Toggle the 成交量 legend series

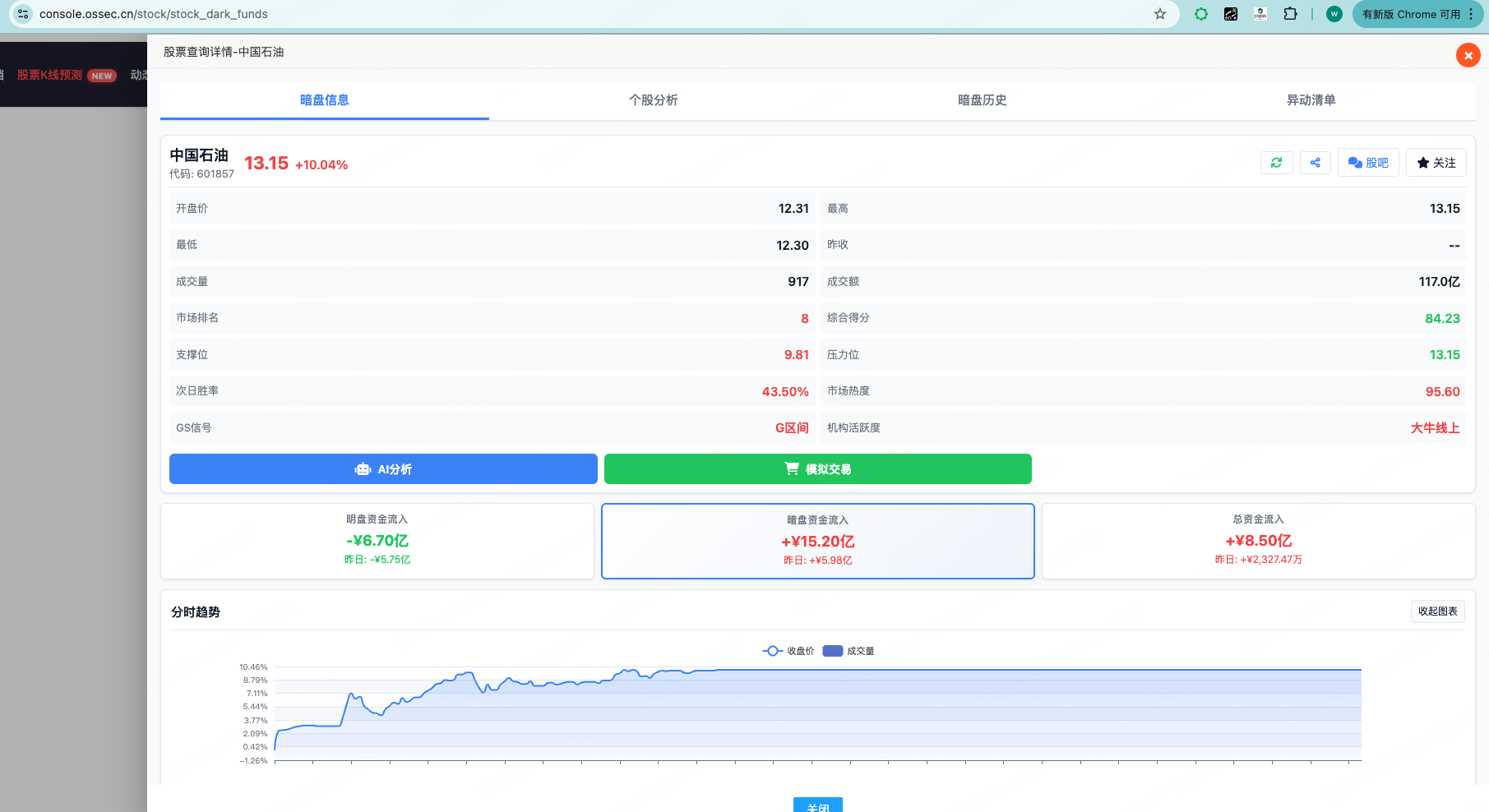pyautogui.click(x=849, y=651)
